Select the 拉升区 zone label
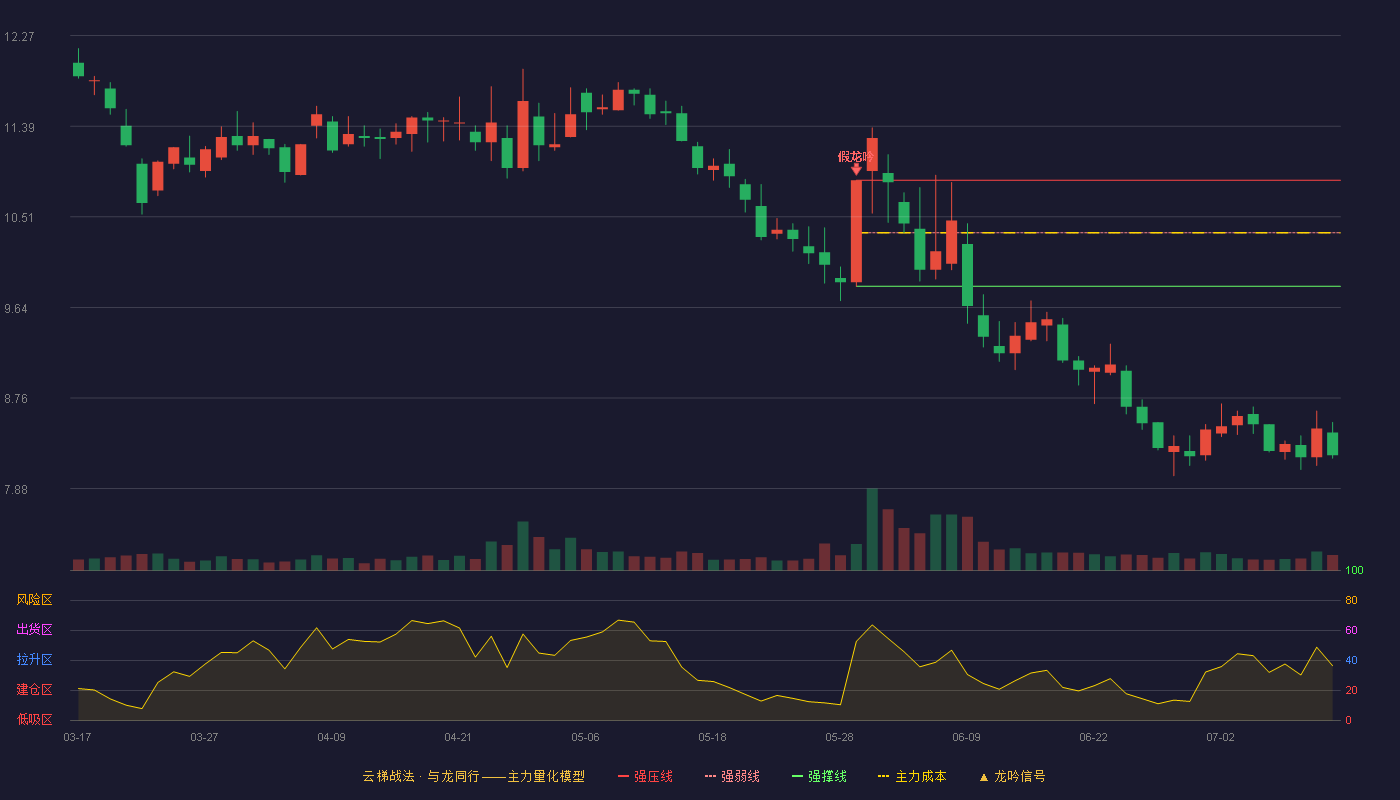This screenshot has width=1400, height=800. coord(34,660)
